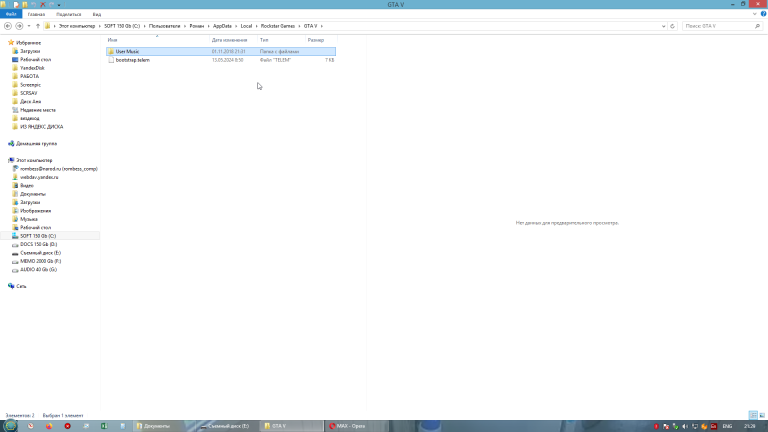
Task: Select the User Music folder
Action: 221,51
